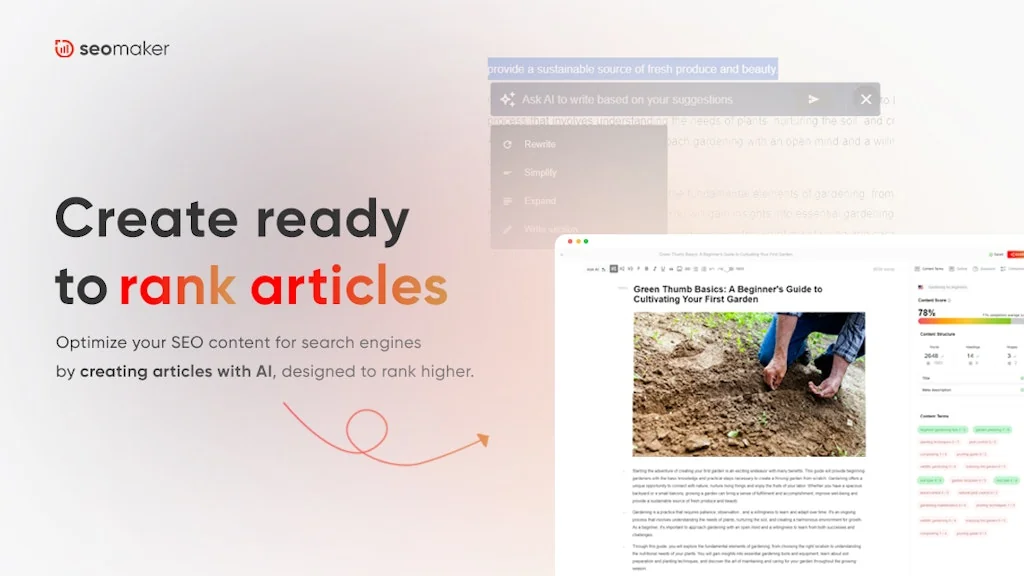Click the 'Green Thumb Basics' article heading
Screen dimensions: 1024x576
pyautogui.click(x=728, y=294)
